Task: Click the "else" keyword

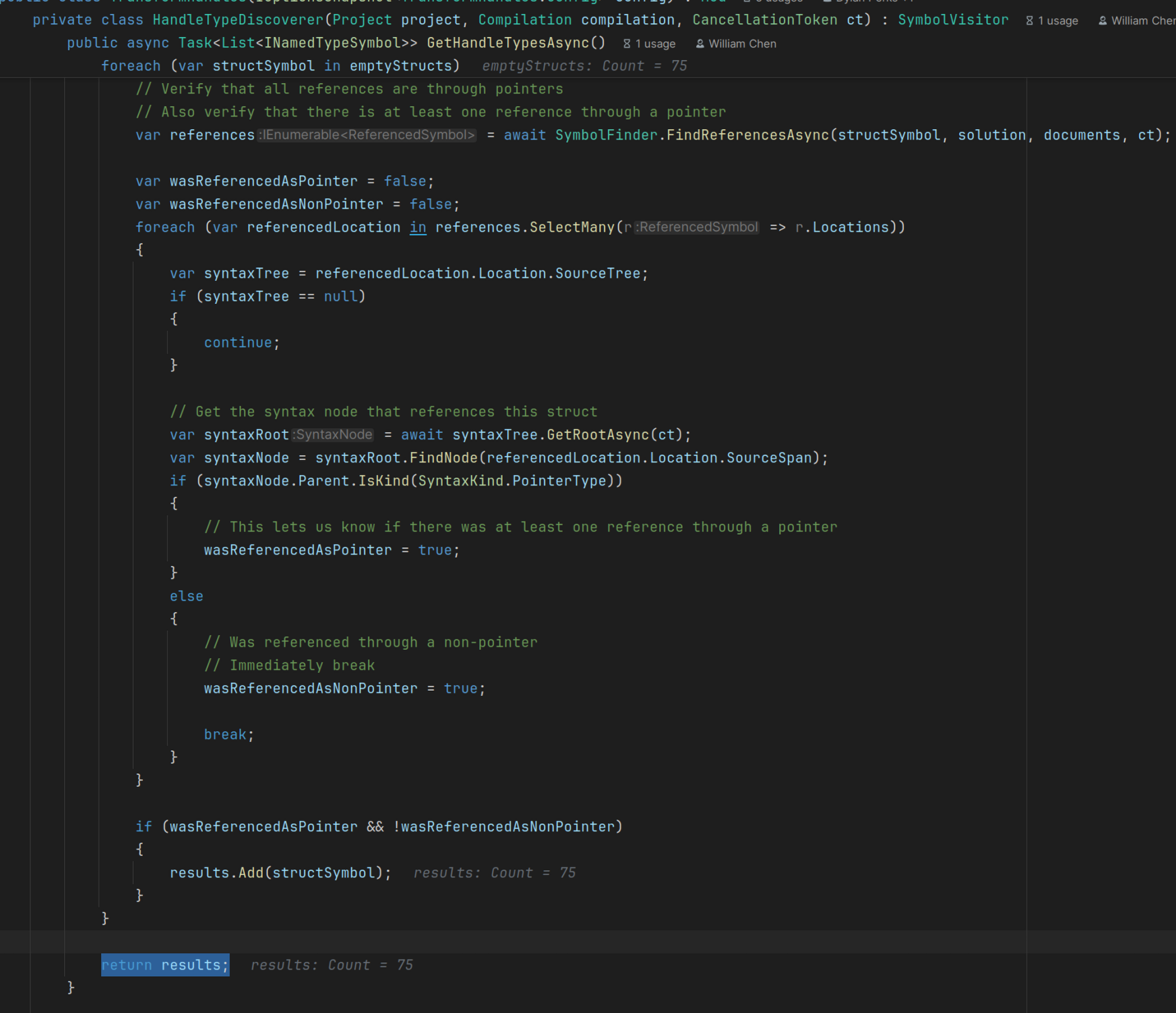Action: pos(187,596)
